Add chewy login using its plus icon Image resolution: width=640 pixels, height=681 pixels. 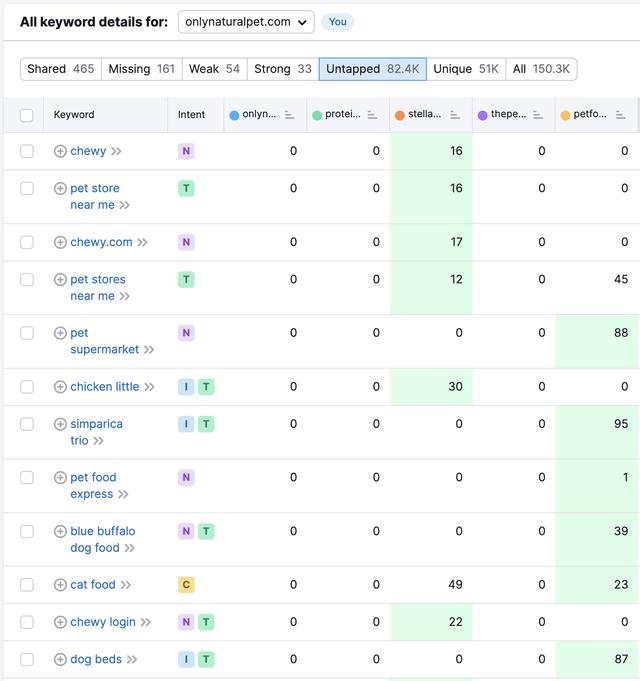tap(60, 622)
